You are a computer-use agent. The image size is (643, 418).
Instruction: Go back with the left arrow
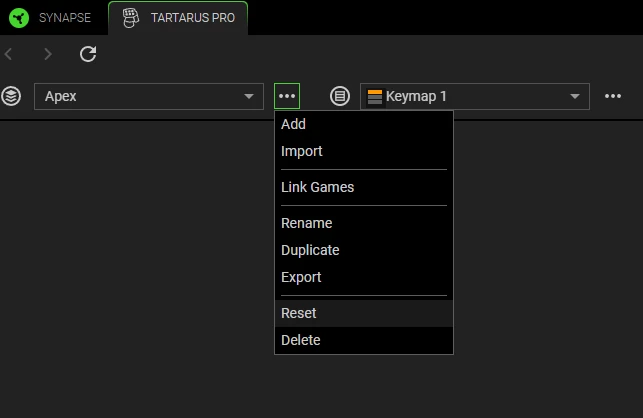pyautogui.click(x=9, y=54)
